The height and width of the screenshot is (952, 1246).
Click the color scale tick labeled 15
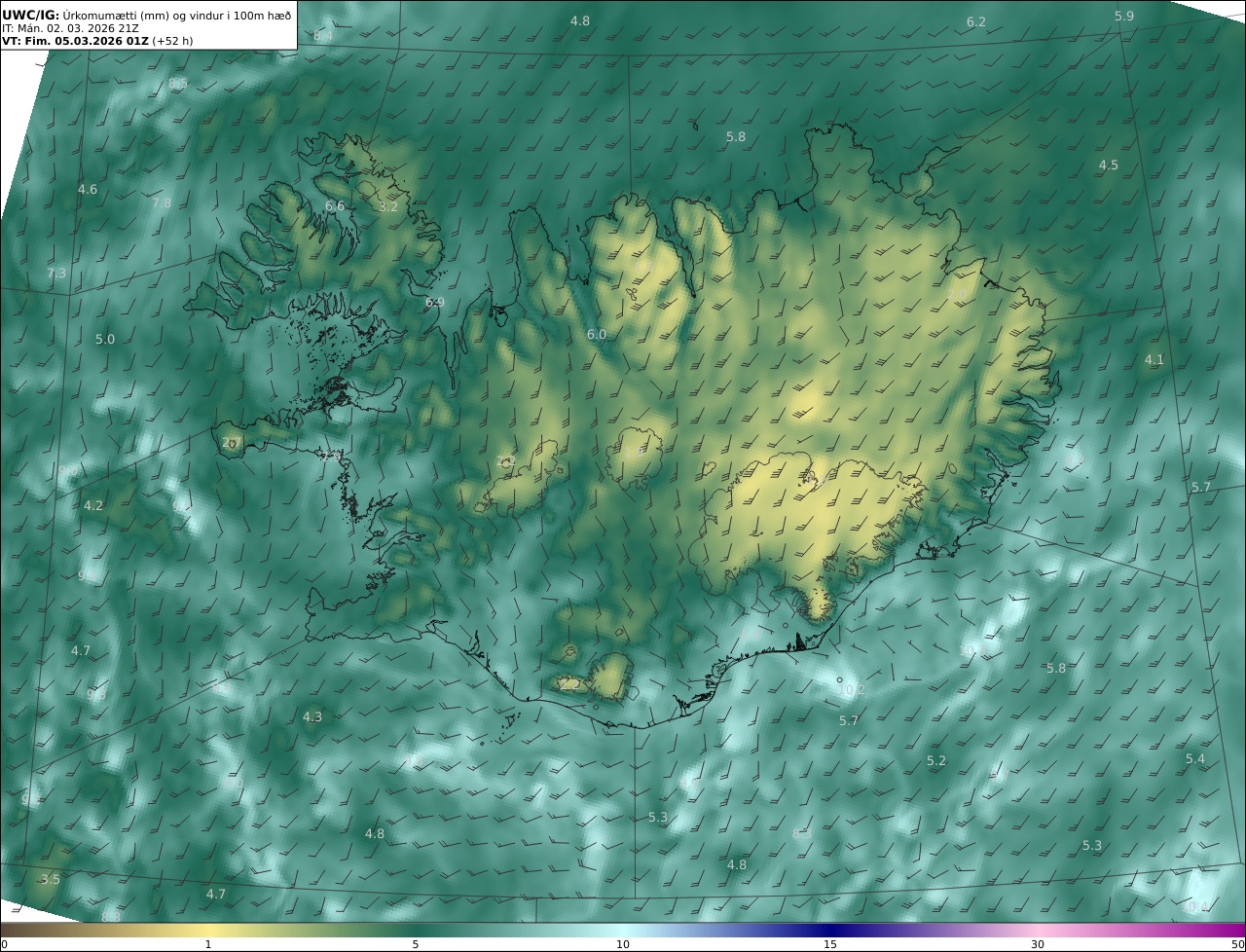[830, 944]
